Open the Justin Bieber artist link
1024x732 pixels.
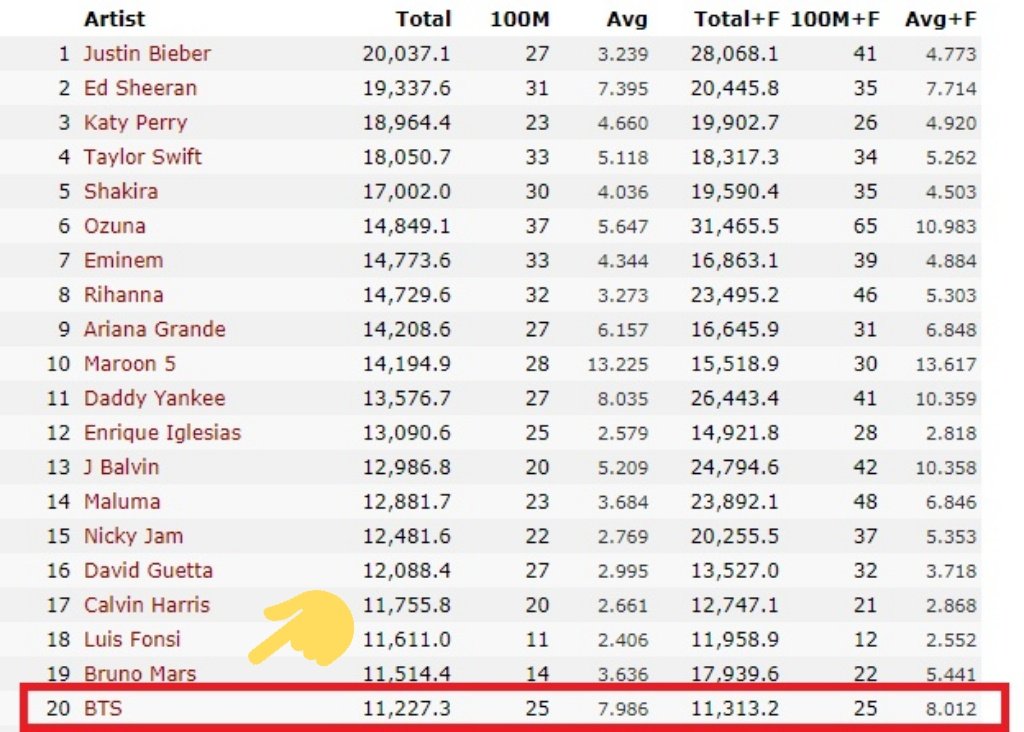coord(147,54)
